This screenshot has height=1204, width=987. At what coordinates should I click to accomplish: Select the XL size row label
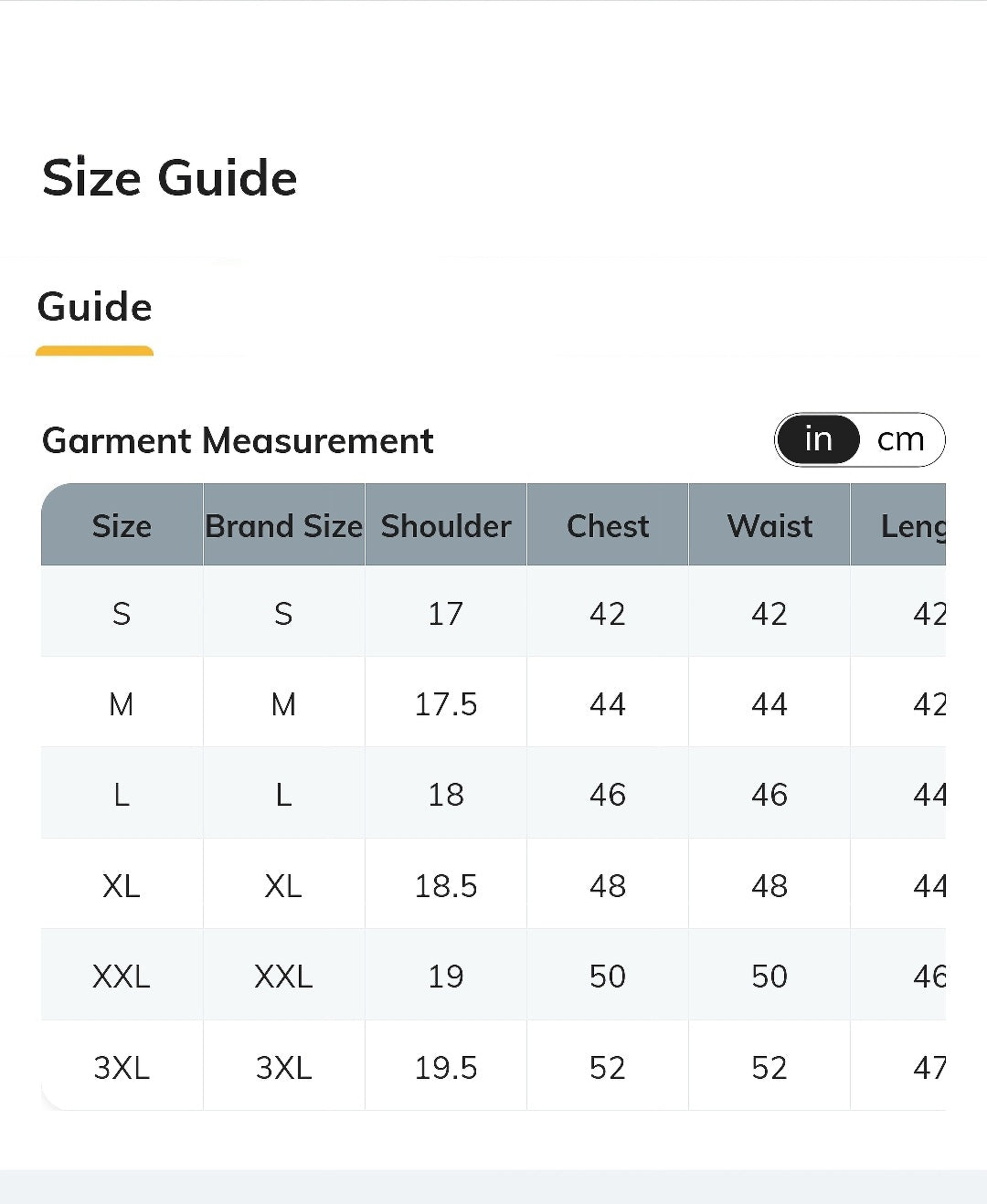(x=122, y=885)
